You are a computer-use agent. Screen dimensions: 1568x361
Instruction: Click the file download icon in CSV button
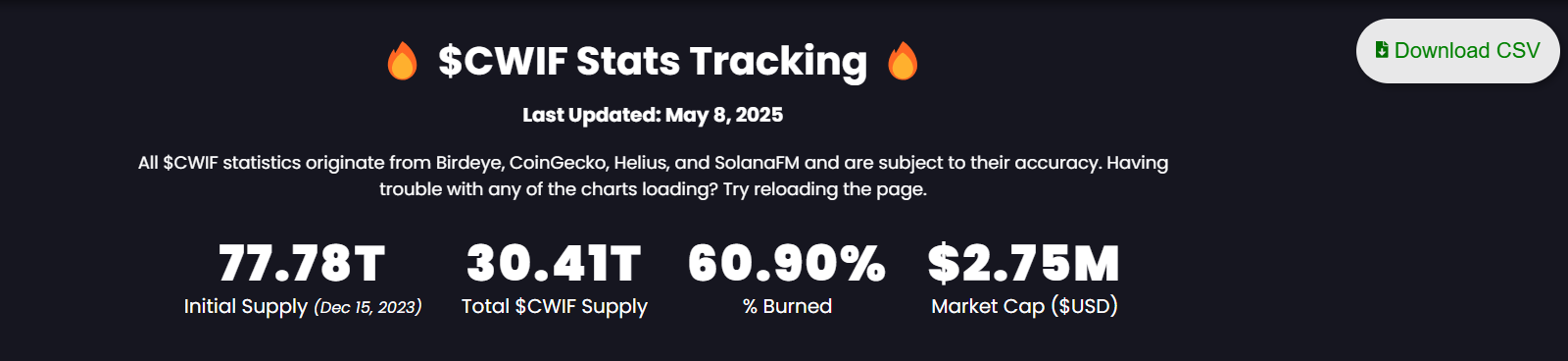click(x=1382, y=50)
